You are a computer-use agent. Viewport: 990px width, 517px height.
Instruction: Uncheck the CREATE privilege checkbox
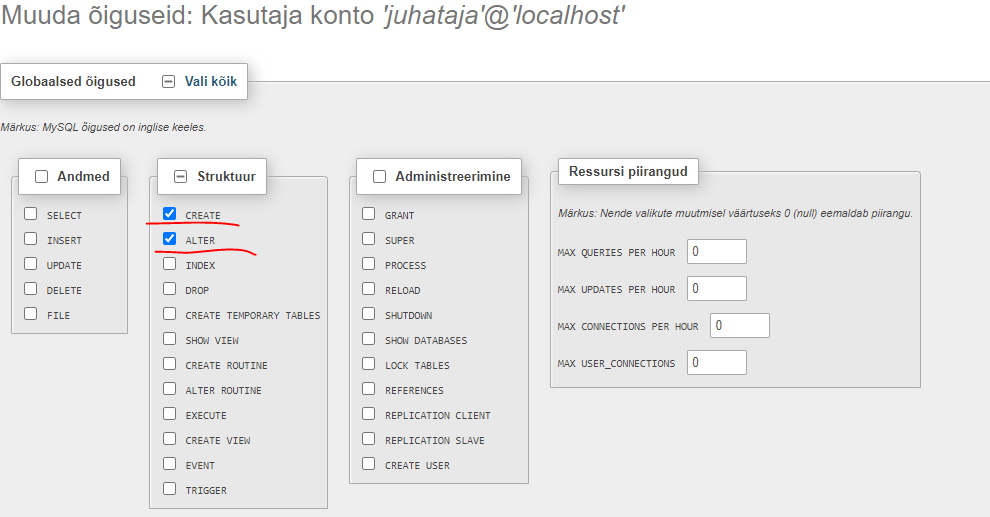170,214
